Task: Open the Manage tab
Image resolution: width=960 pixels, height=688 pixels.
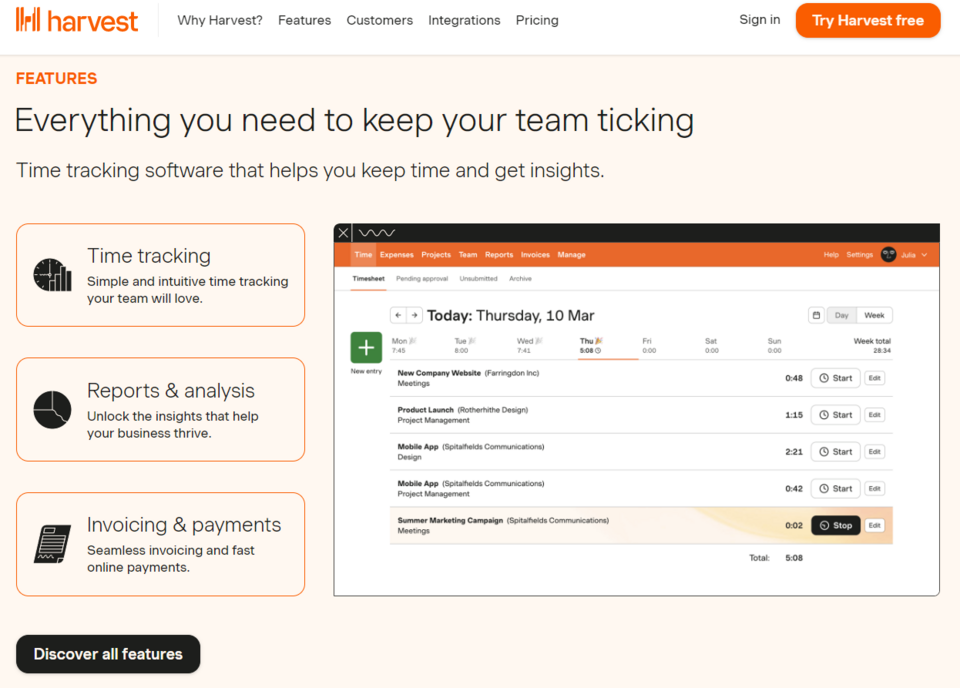Action: pos(571,255)
